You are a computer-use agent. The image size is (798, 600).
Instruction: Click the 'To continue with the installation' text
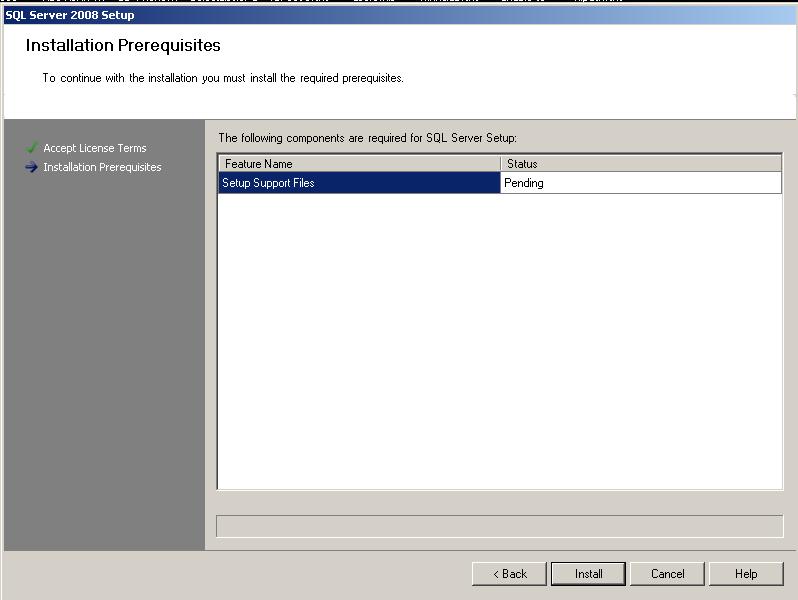coord(223,78)
